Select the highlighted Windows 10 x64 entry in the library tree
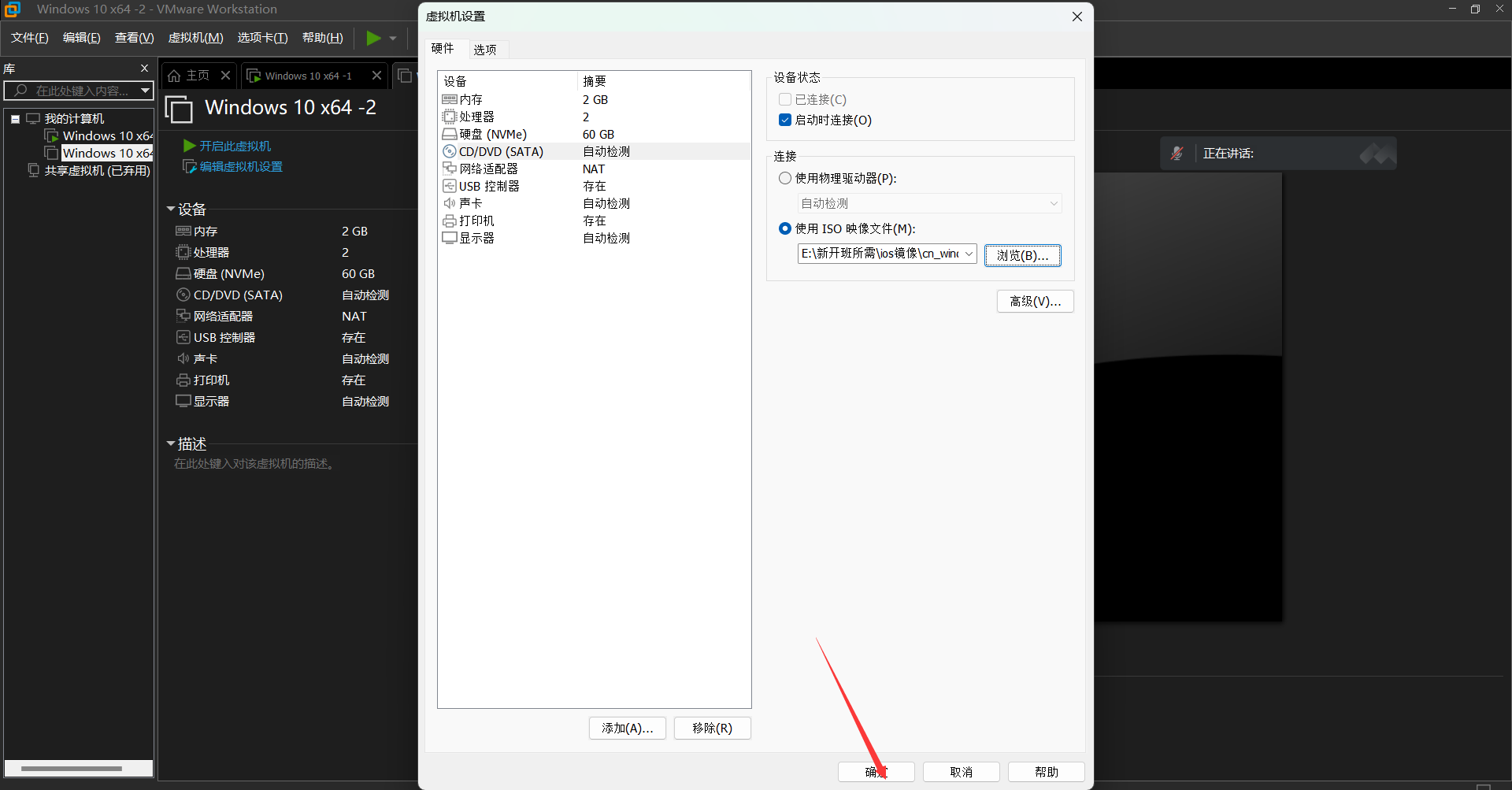 pyautogui.click(x=108, y=153)
